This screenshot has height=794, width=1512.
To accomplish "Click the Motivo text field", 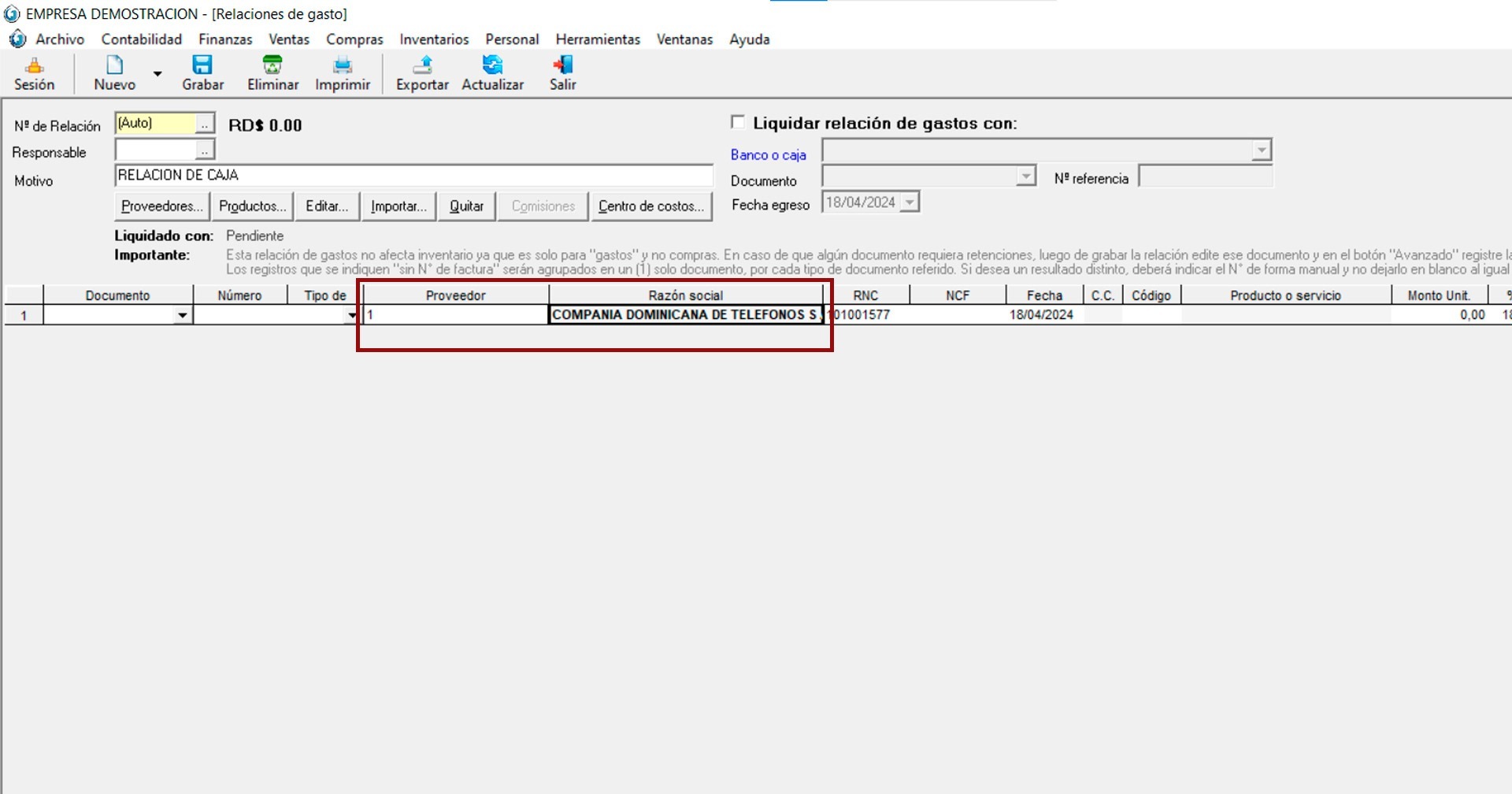I will coord(413,176).
